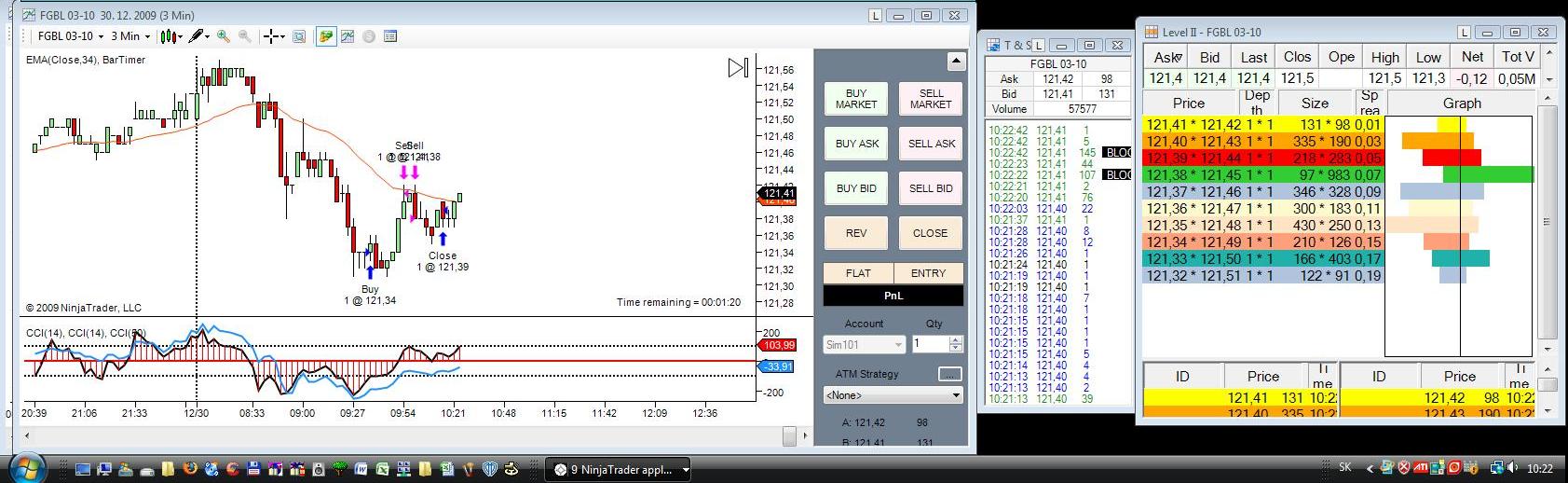
Task: Click the chart horizontal scrollbar right arrow
Action: click(x=805, y=435)
